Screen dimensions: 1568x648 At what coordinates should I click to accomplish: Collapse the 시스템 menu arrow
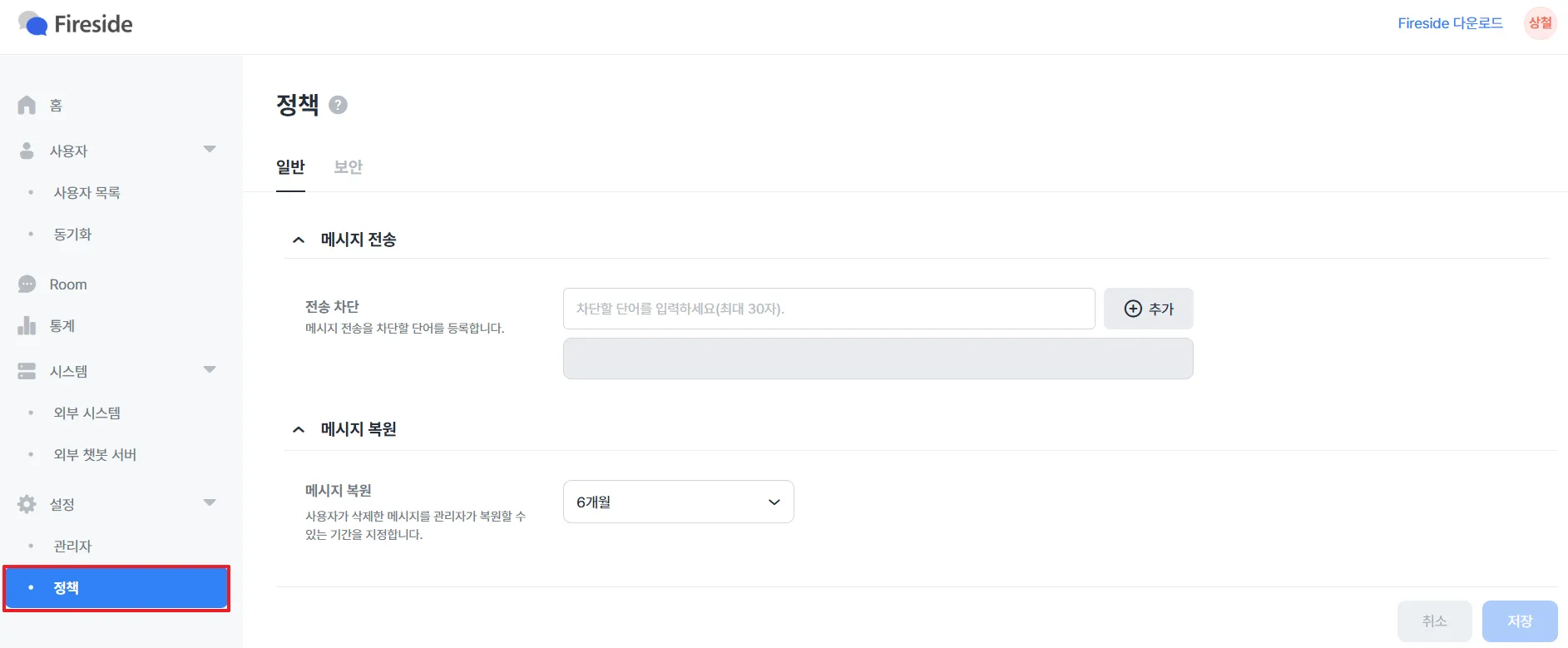coord(210,369)
